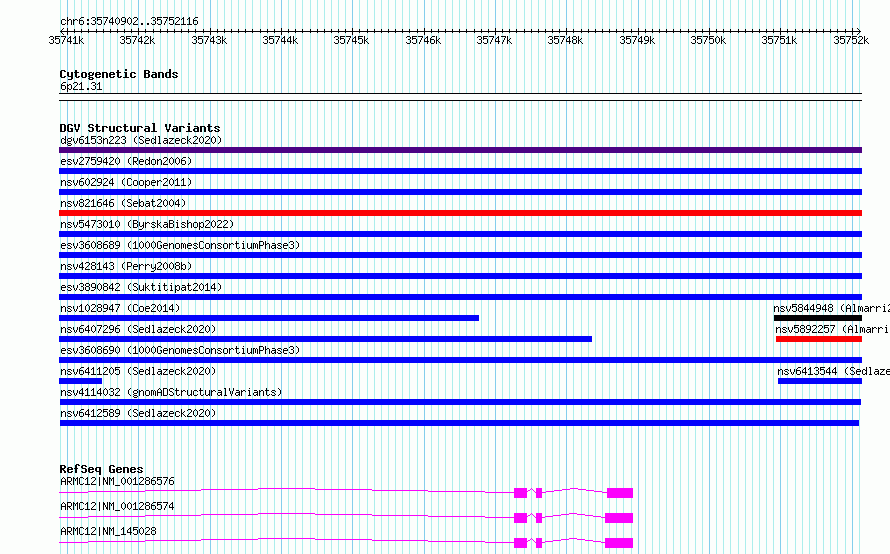Screen dimensions: 890x554
Task: Click the blue nsv6412589 feature bar
Action: [x=459, y=423]
